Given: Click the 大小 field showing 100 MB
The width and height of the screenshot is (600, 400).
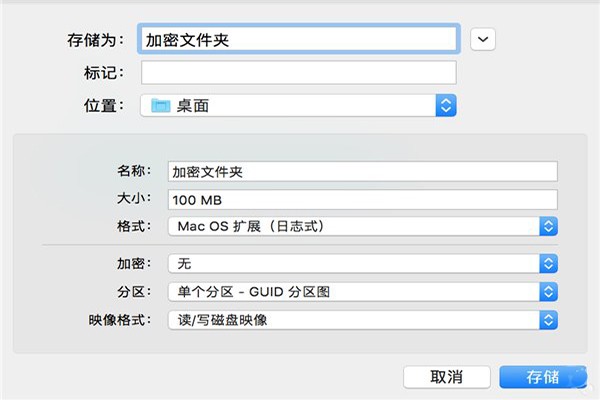Looking at the screenshot, I should click(362, 199).
